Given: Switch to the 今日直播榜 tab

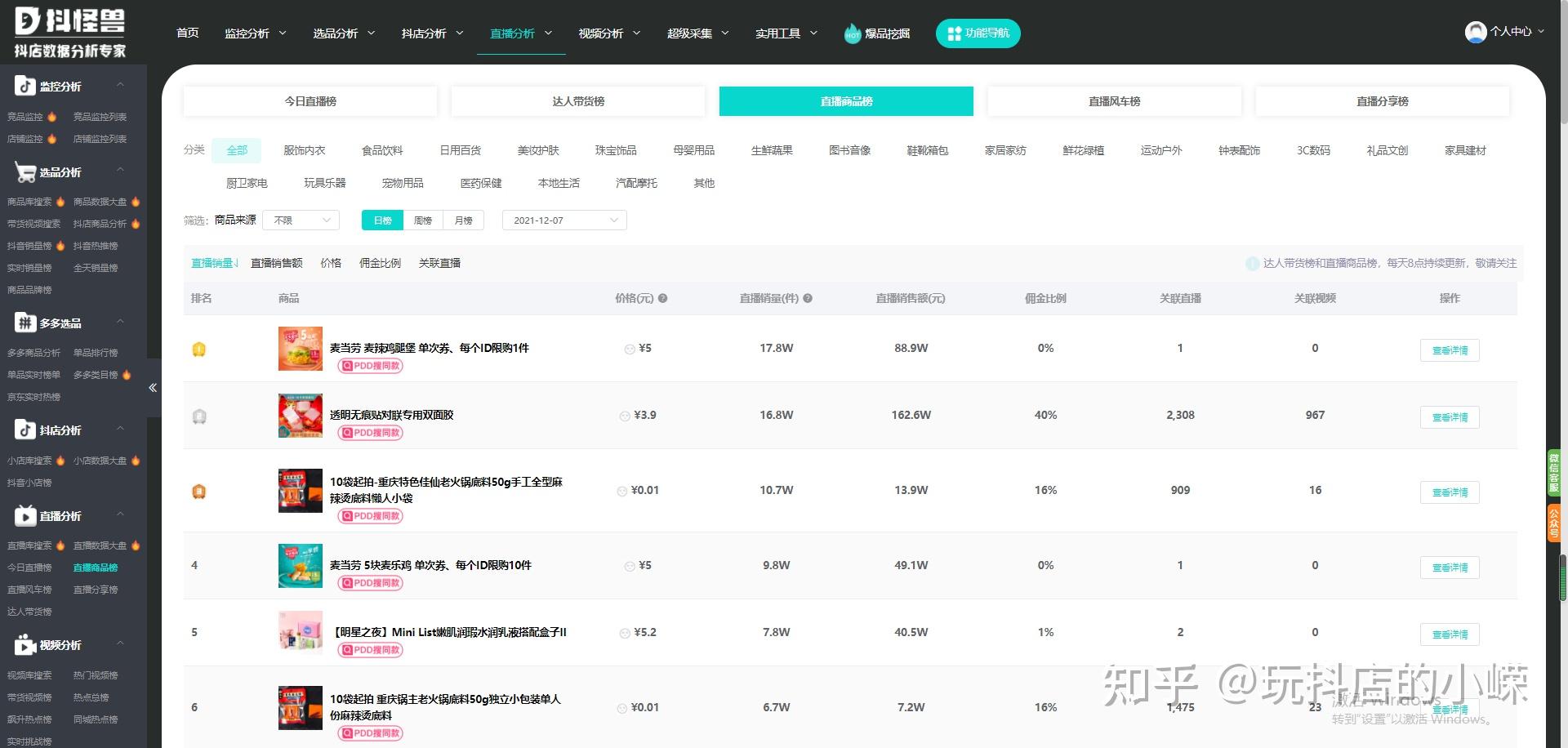Looking at the screenshot, I should pos(310,101).
